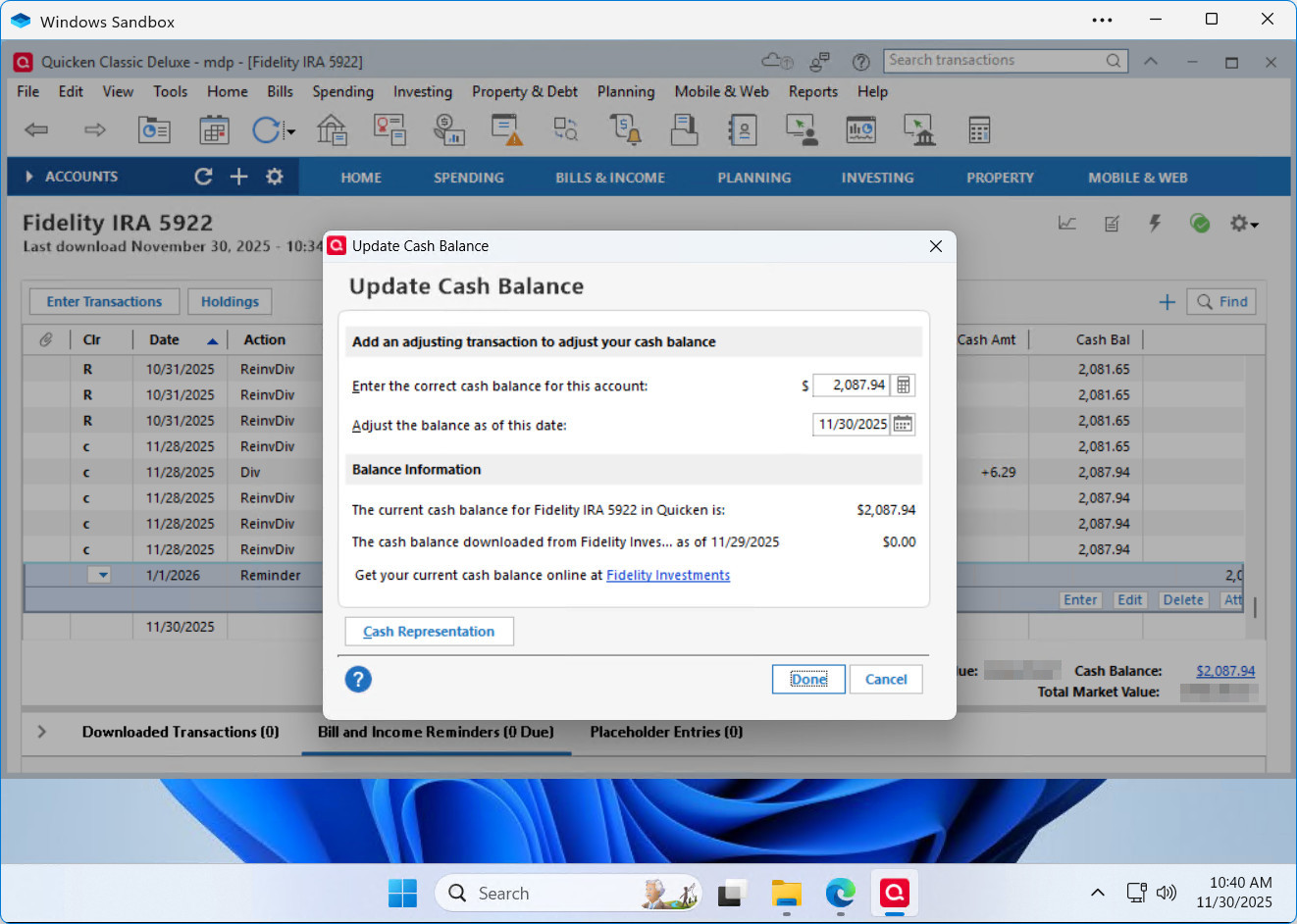Click the reports and graphs chart icon
The image size is (1297, 924).
click(x=860, y=129)
